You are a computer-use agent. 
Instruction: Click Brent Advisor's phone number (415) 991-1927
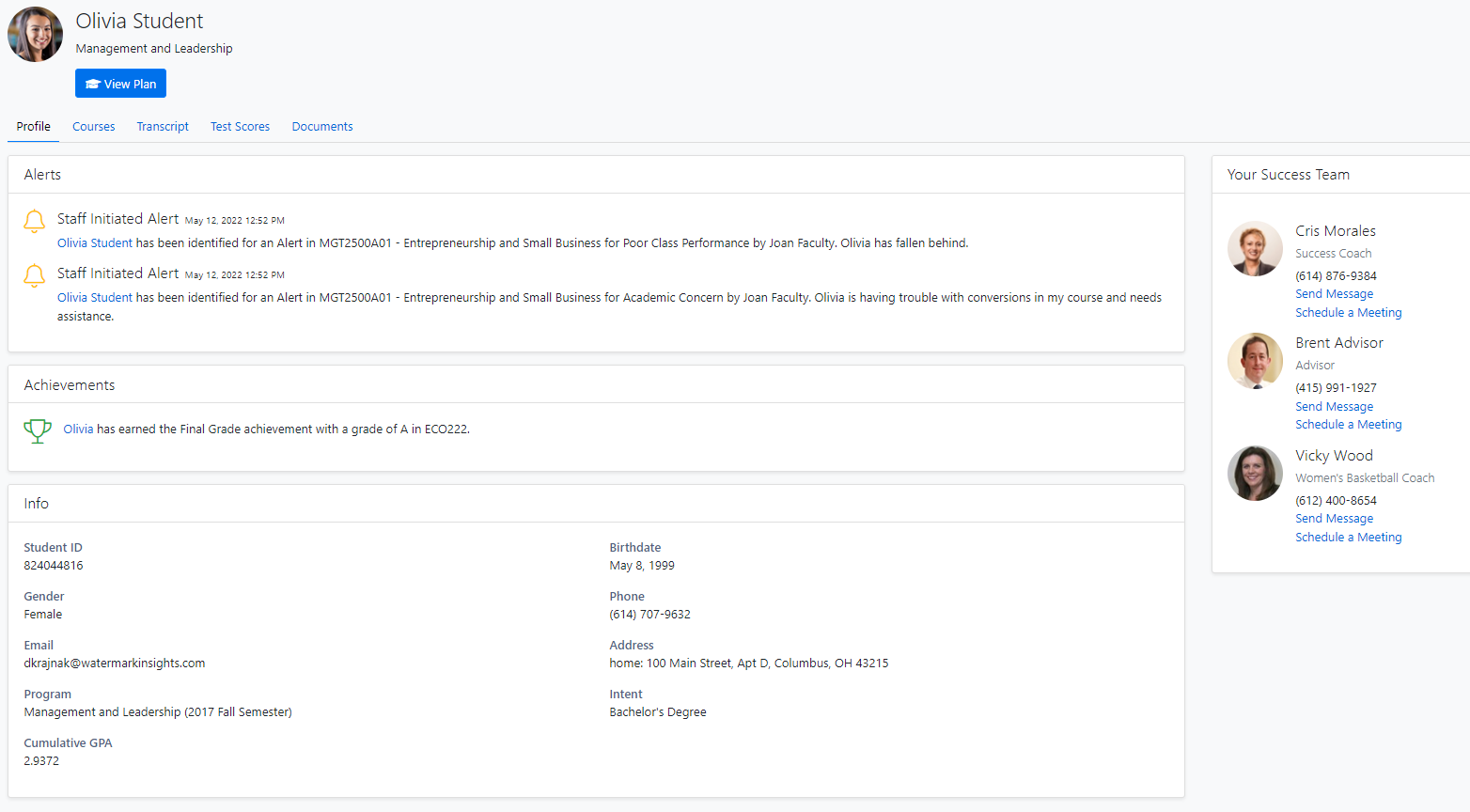[1336, 387]
